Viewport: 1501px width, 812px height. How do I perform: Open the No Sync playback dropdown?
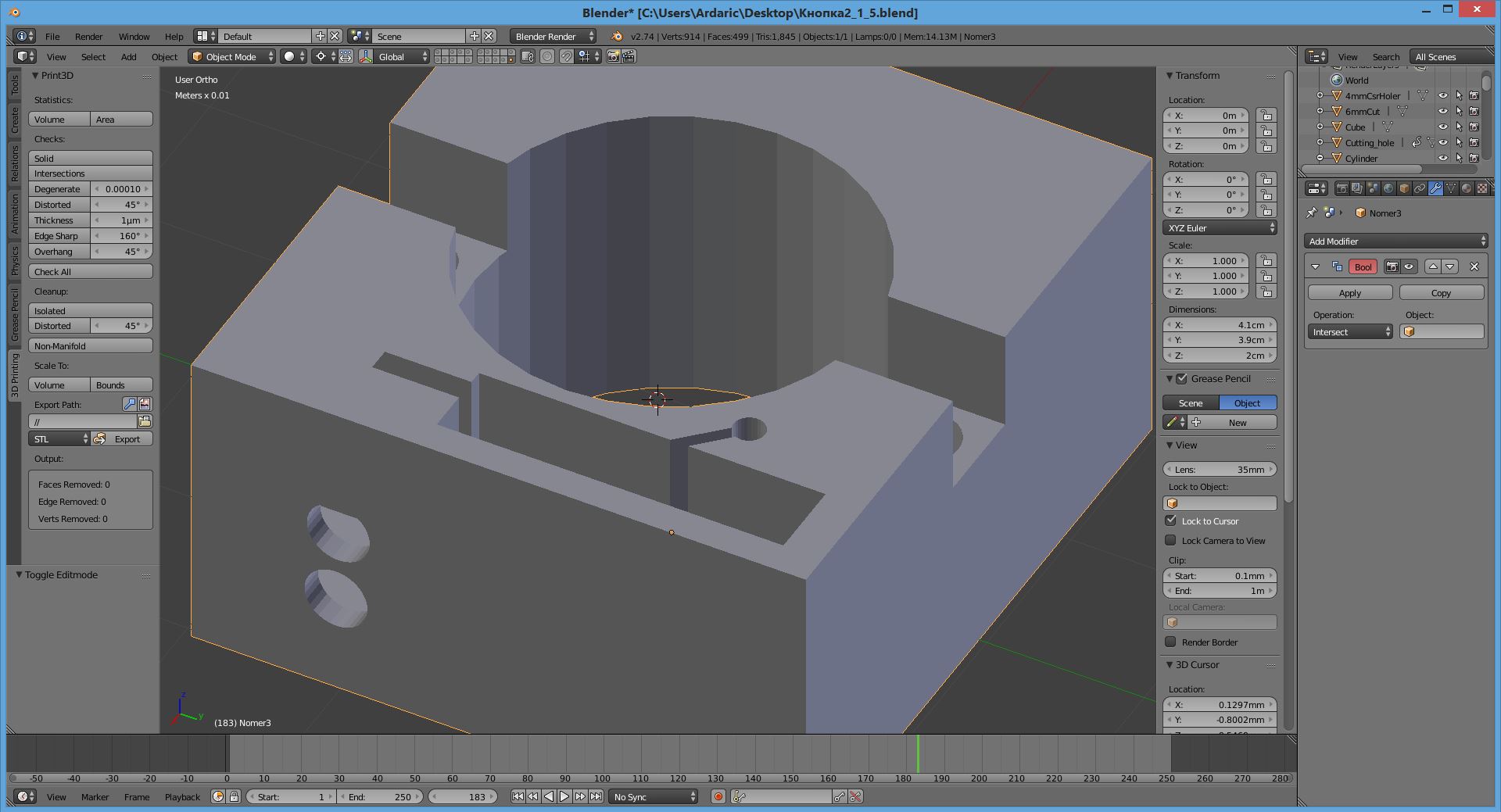coord(654,796)
